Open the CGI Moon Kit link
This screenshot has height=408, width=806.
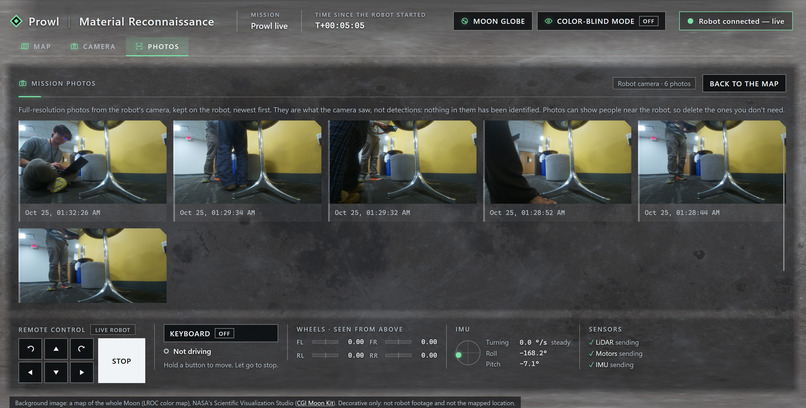pyautogui.click(x=315, y=403)
